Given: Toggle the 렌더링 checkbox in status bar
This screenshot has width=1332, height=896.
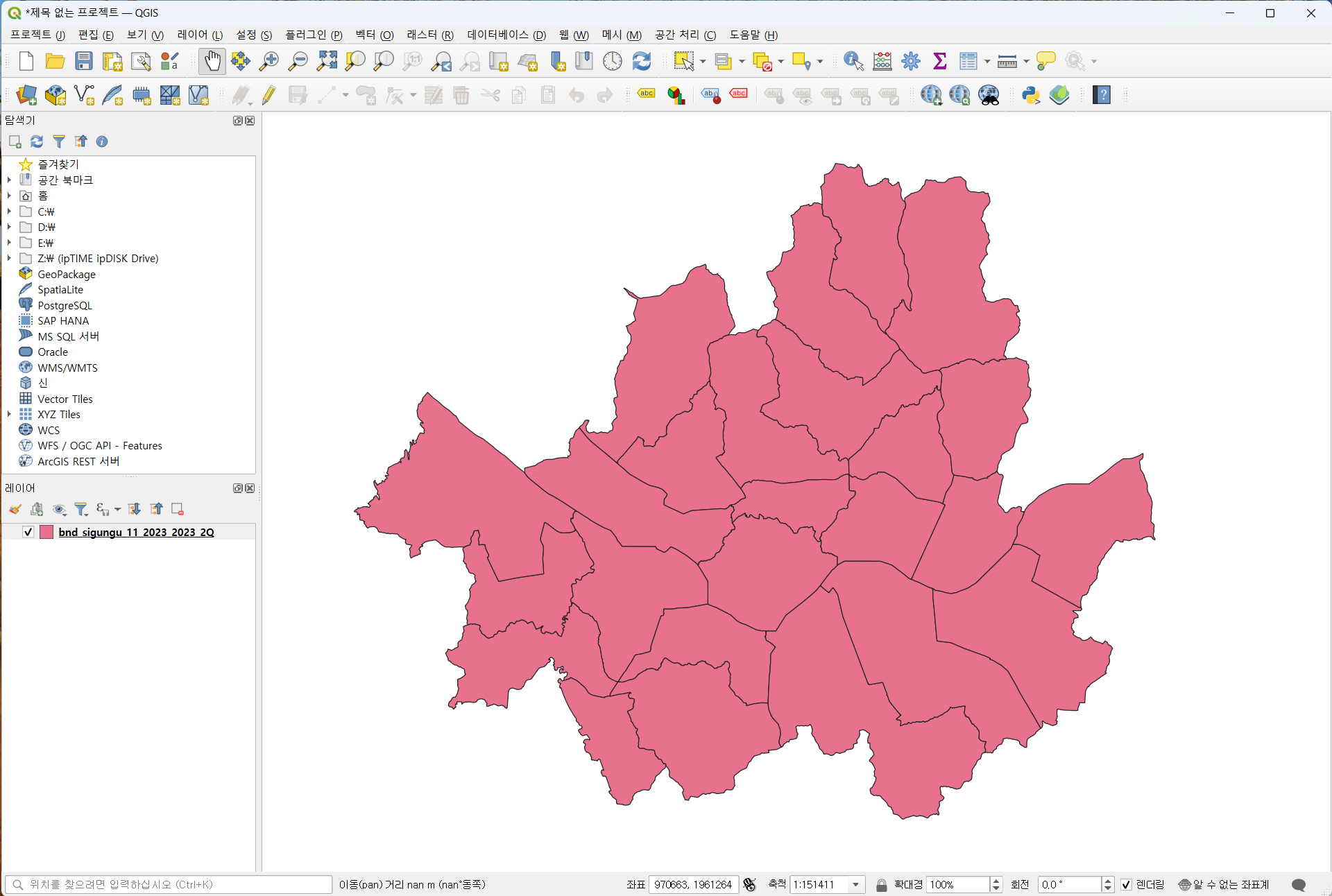Looking at the screenshot, I should pos(1126,884).
